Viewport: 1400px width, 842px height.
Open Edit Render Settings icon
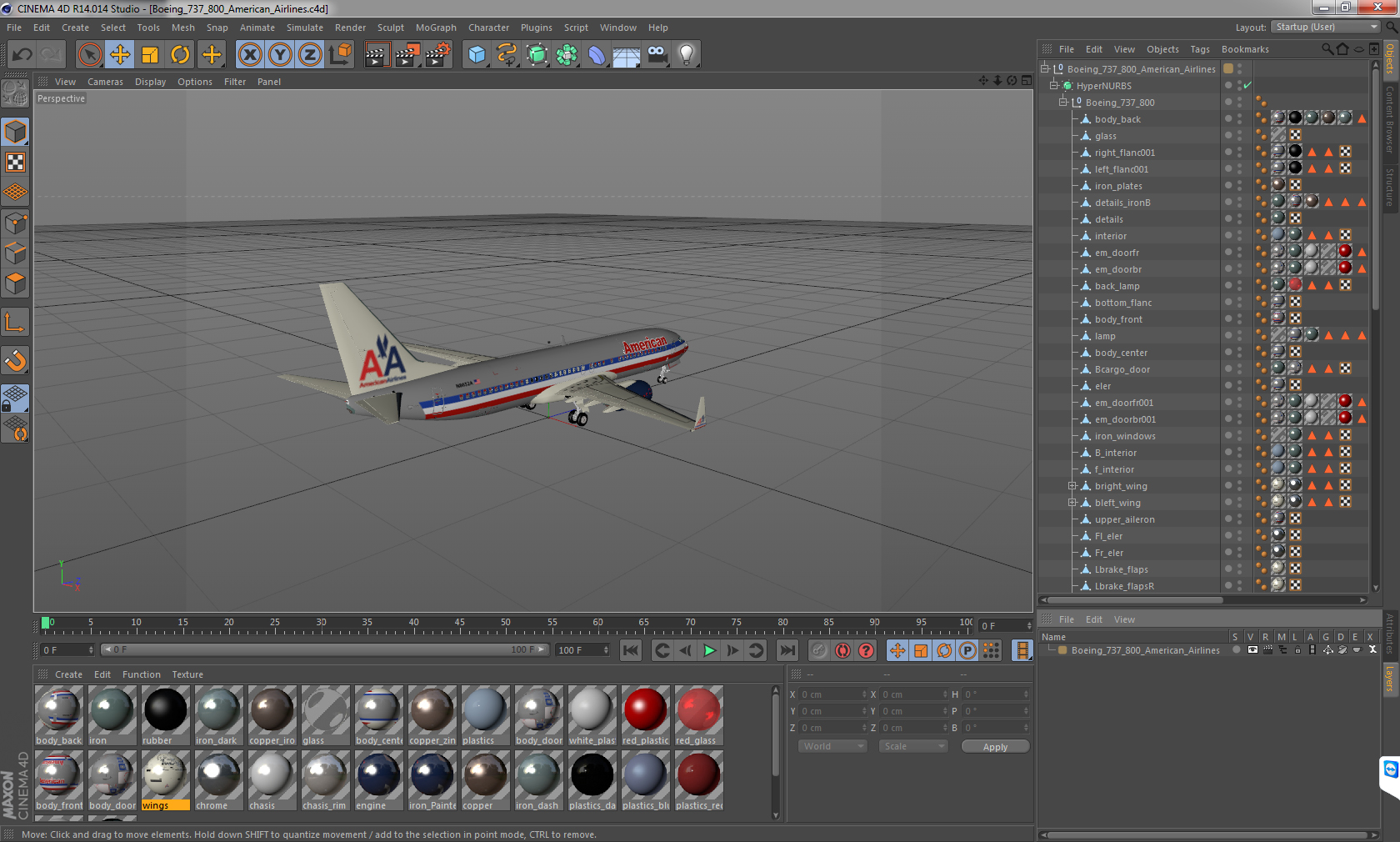coord(438,55)
